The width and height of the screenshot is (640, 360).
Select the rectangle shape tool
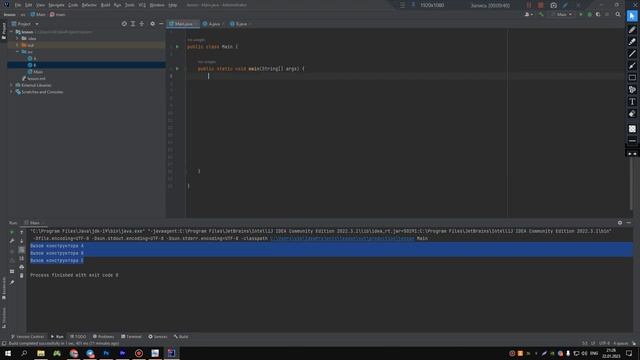(632, 78)
